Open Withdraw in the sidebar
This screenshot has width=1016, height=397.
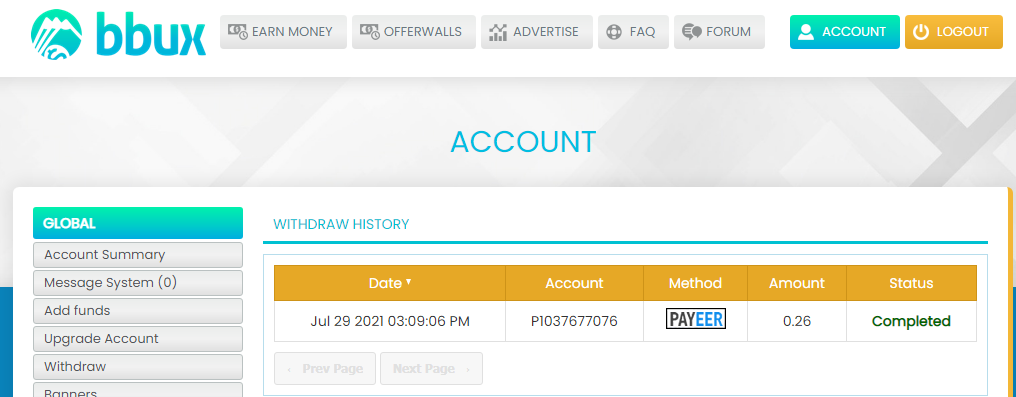pos(138,366)
